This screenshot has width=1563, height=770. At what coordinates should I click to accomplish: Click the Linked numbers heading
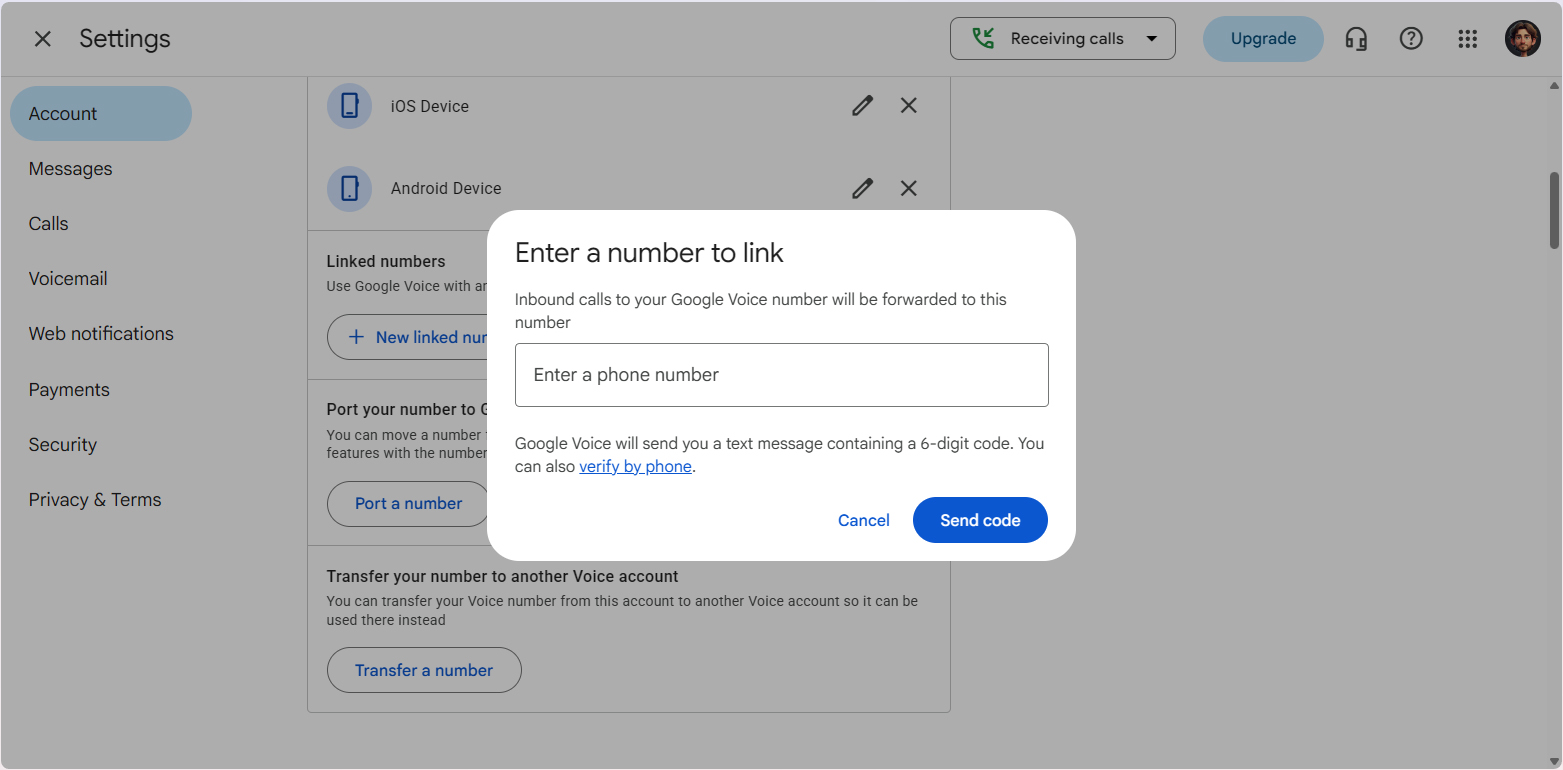(x=386, y=261)
